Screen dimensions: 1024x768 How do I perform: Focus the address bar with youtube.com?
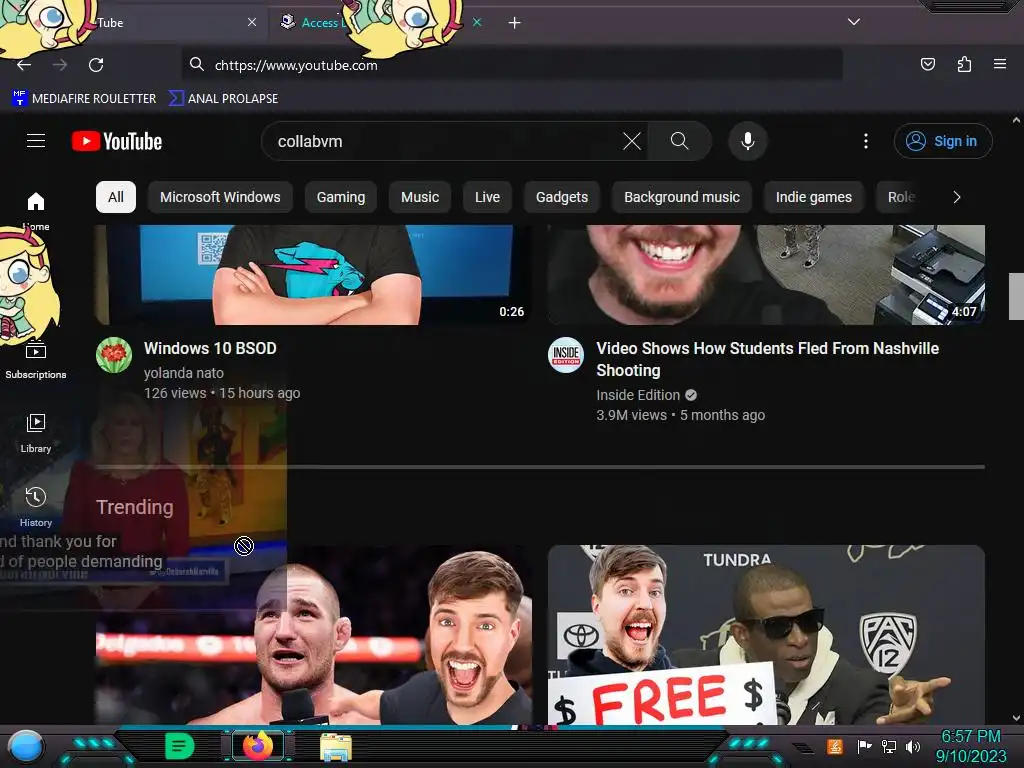(x=512, y=65)
